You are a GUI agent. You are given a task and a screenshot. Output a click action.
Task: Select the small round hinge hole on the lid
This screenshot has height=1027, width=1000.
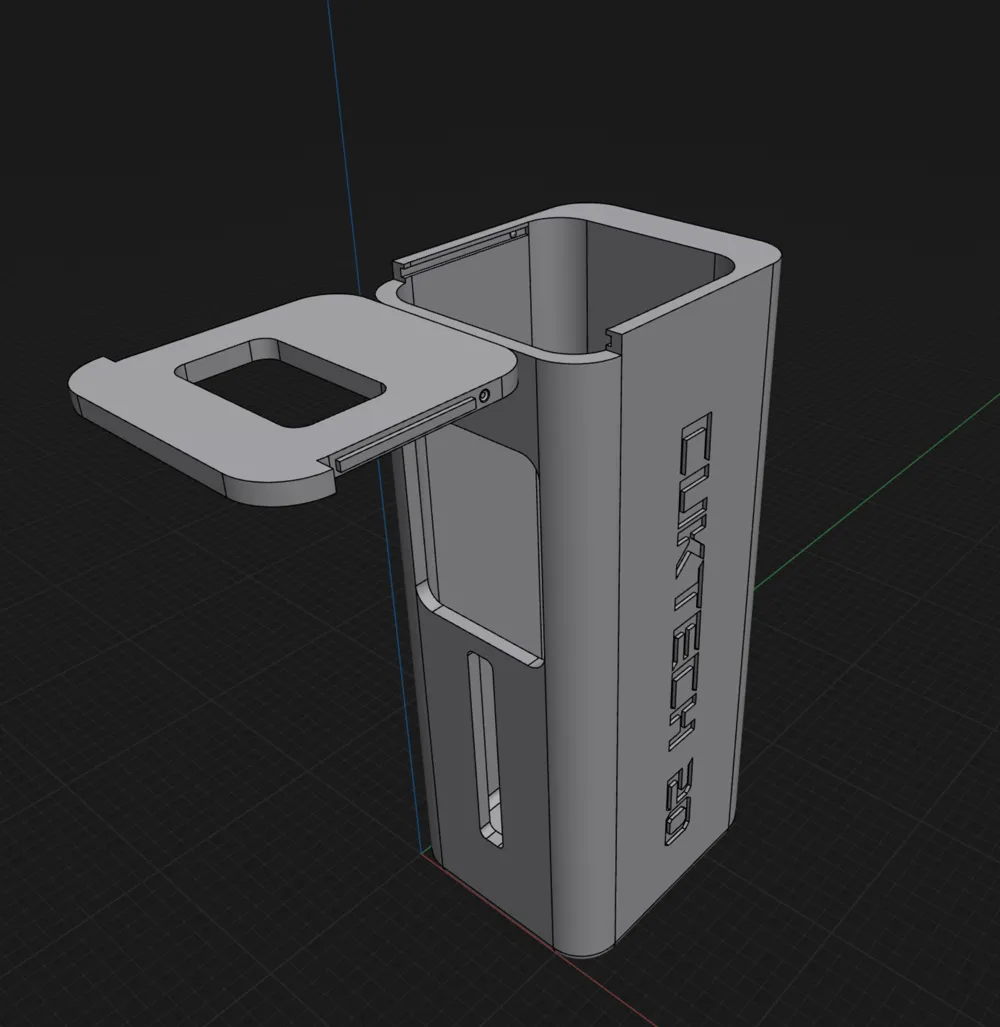(x=484, y=396)
